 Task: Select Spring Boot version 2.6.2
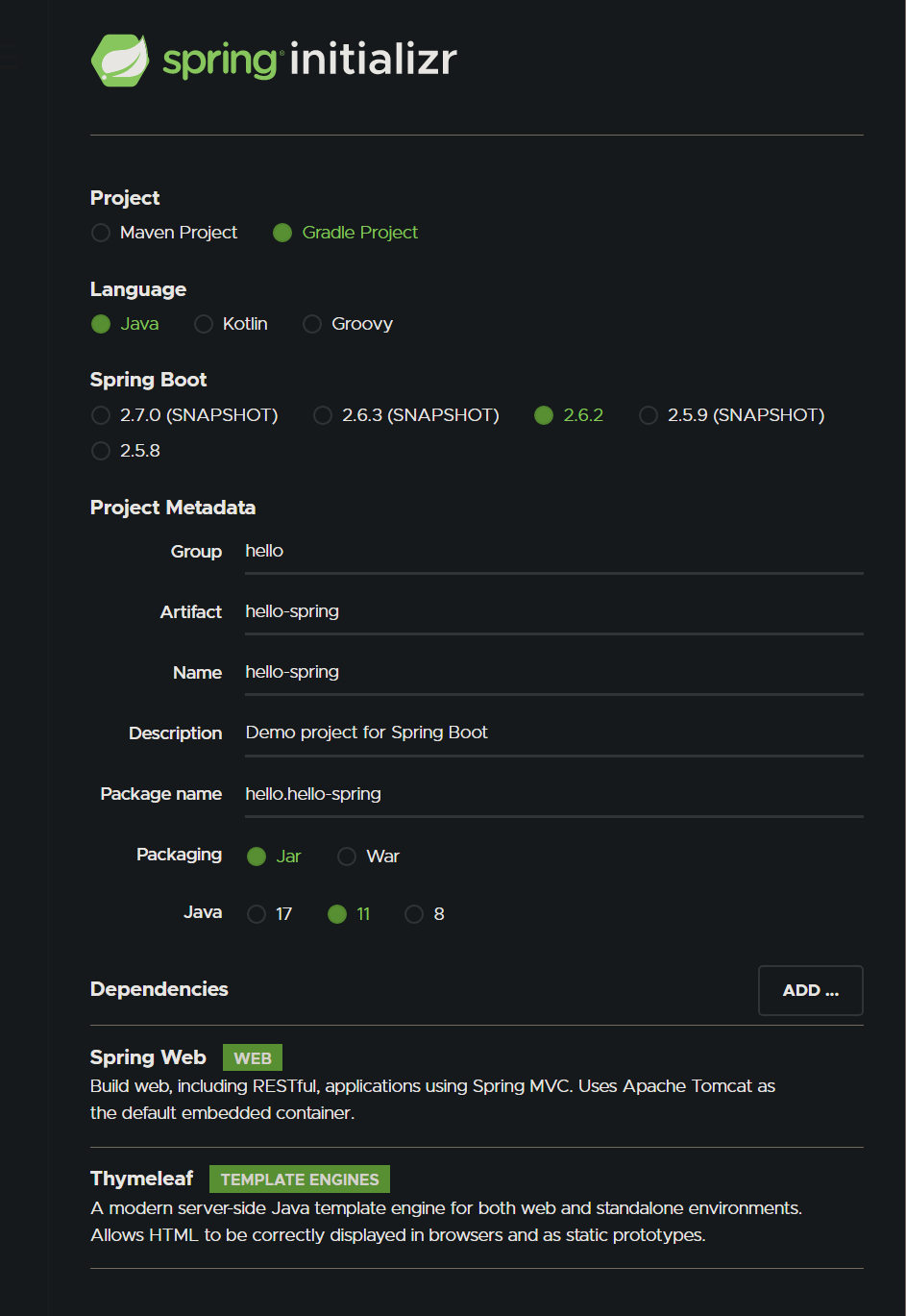pos(544,415)
